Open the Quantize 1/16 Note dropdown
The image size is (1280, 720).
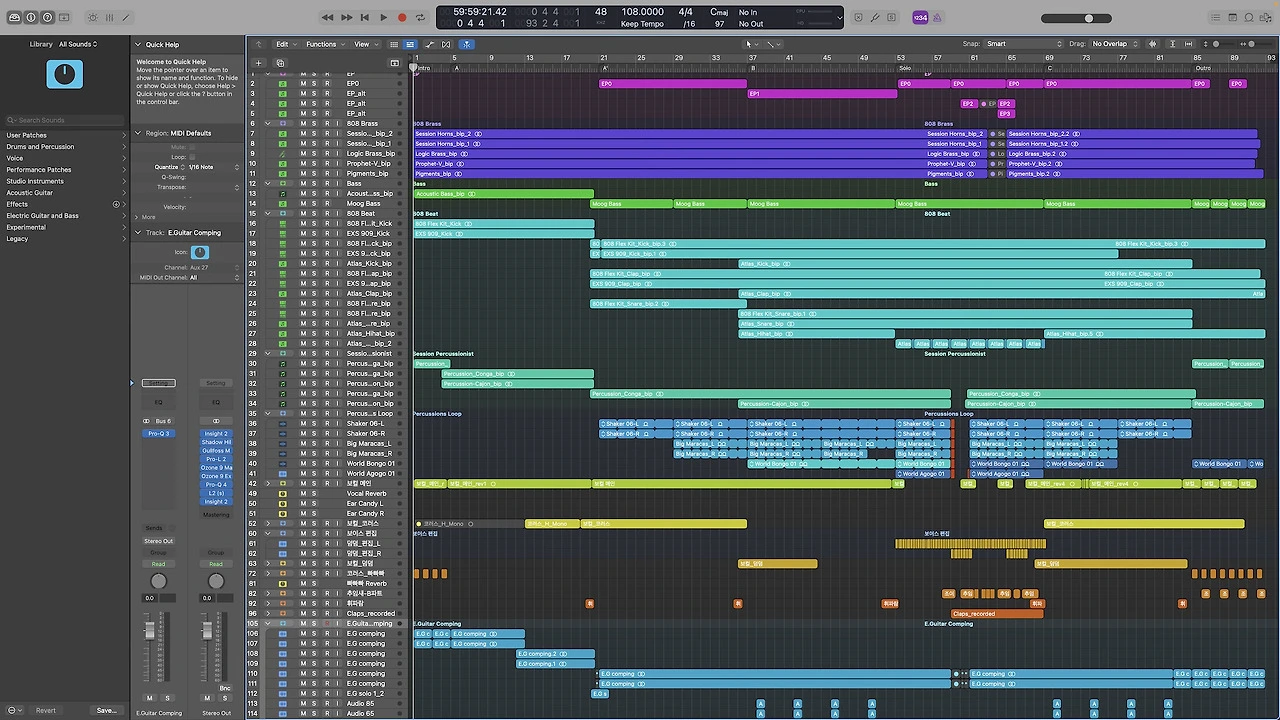click(214, 167)
